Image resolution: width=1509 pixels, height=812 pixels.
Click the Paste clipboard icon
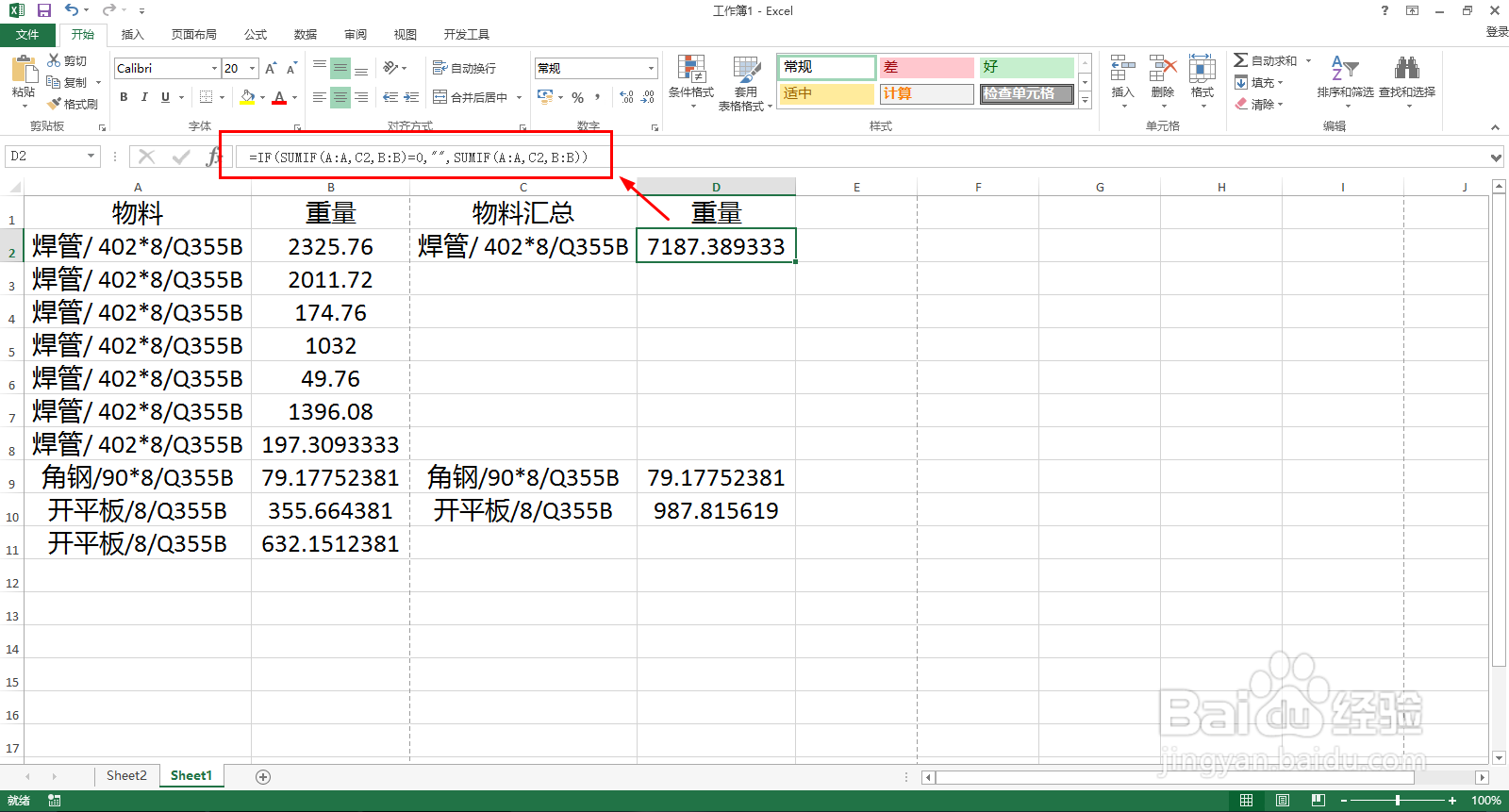(x=24, y=69)
